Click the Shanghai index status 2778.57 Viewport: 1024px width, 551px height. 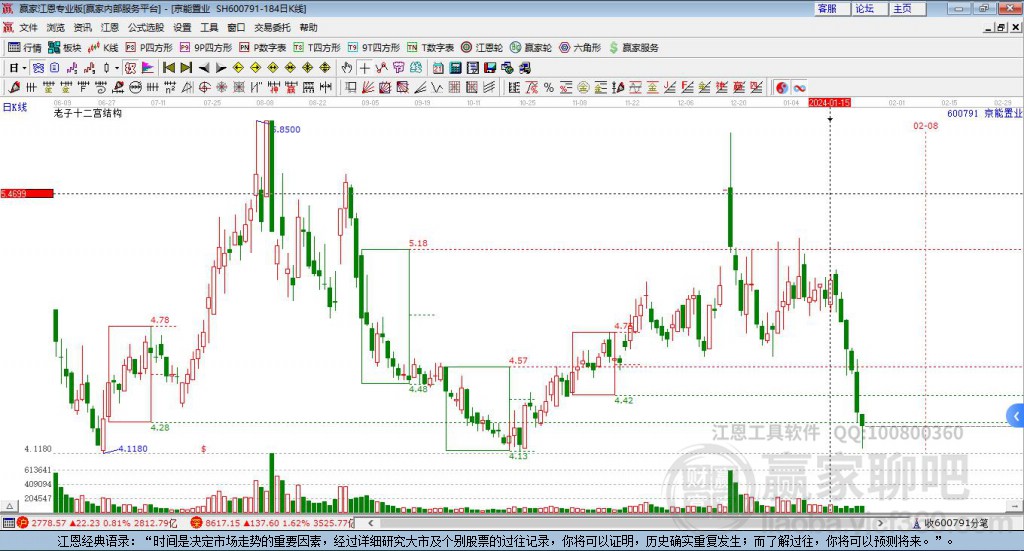click(x=48, y=523)
